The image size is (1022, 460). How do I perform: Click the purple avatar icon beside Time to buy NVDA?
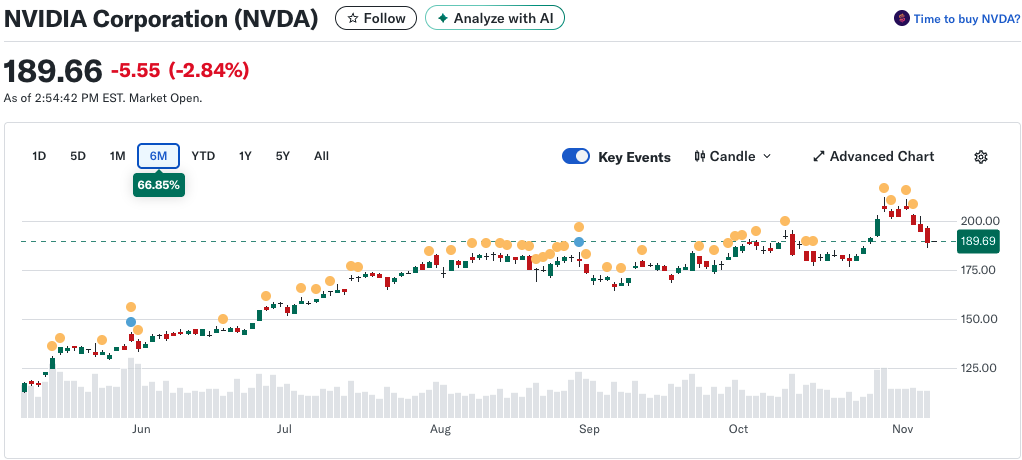(x=901, y=19)
